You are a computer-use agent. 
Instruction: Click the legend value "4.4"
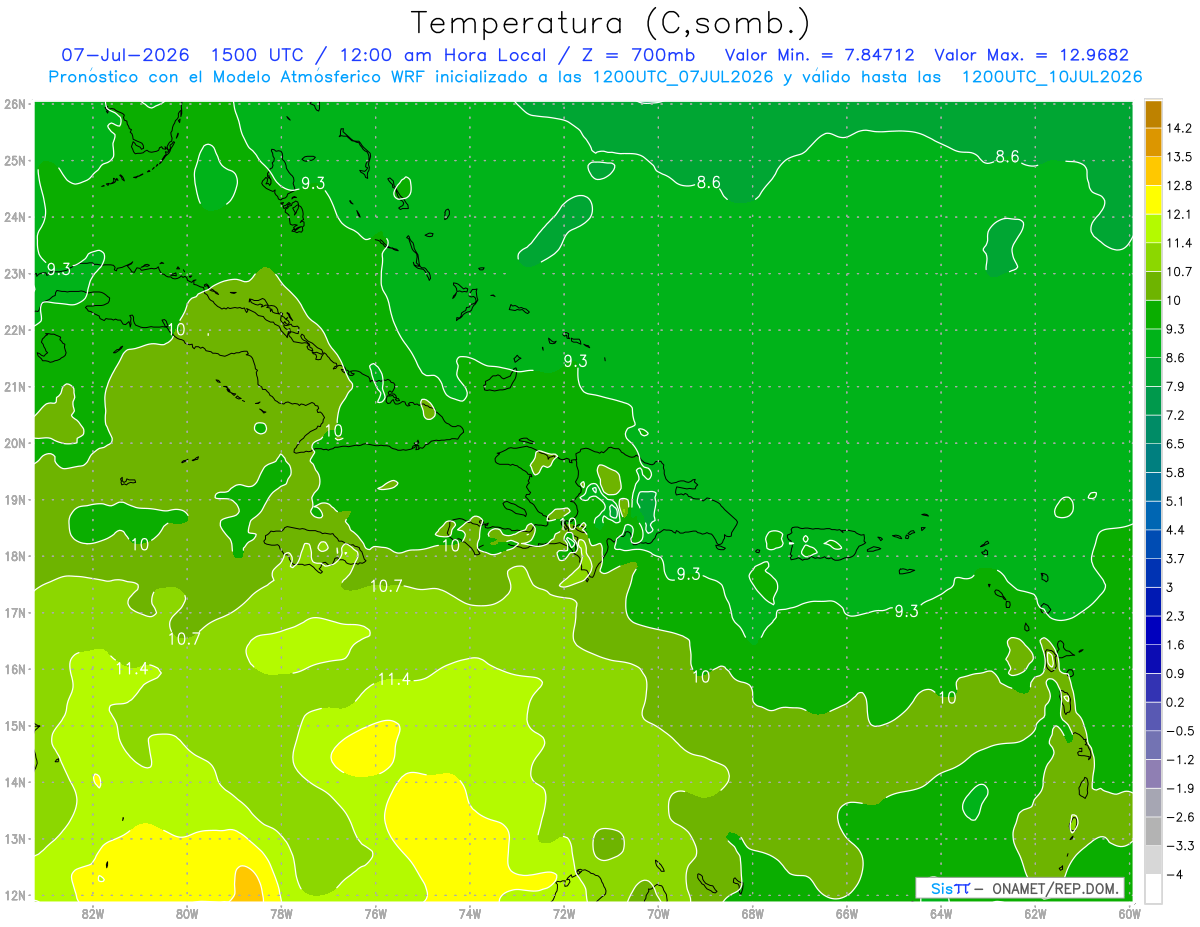[x=1176, y=530]
